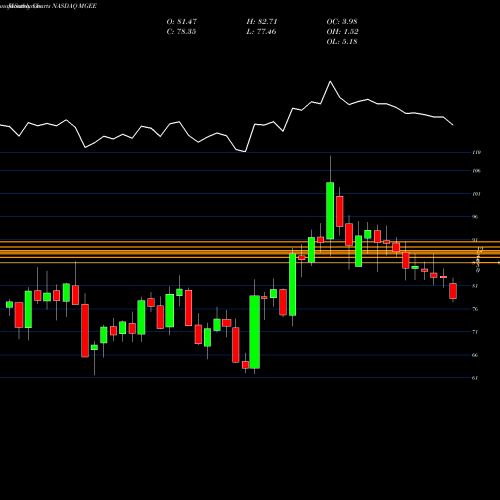Image resolution: width=500 pixels, height=500 pixels.
Task: Click the OL: 5.18 reading
Action: coord(342,42)
